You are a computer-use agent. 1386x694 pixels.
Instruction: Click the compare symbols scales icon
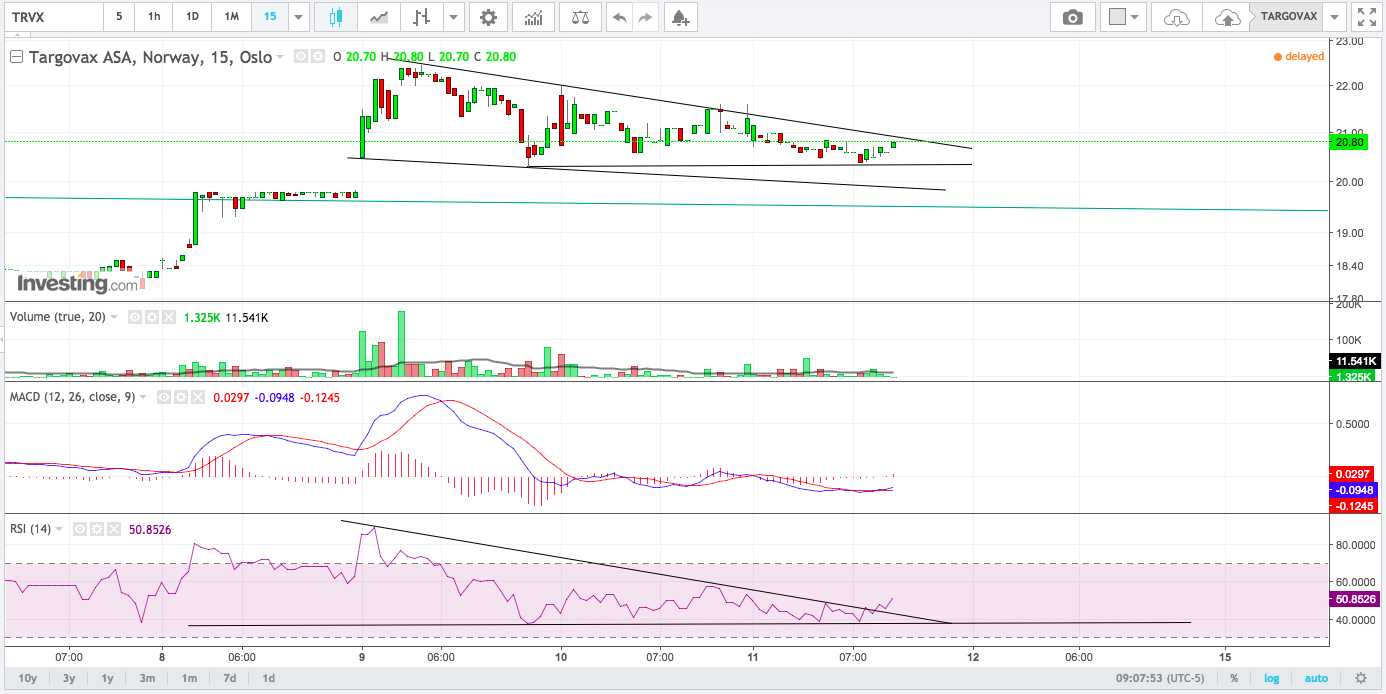[x=581, y=17]
